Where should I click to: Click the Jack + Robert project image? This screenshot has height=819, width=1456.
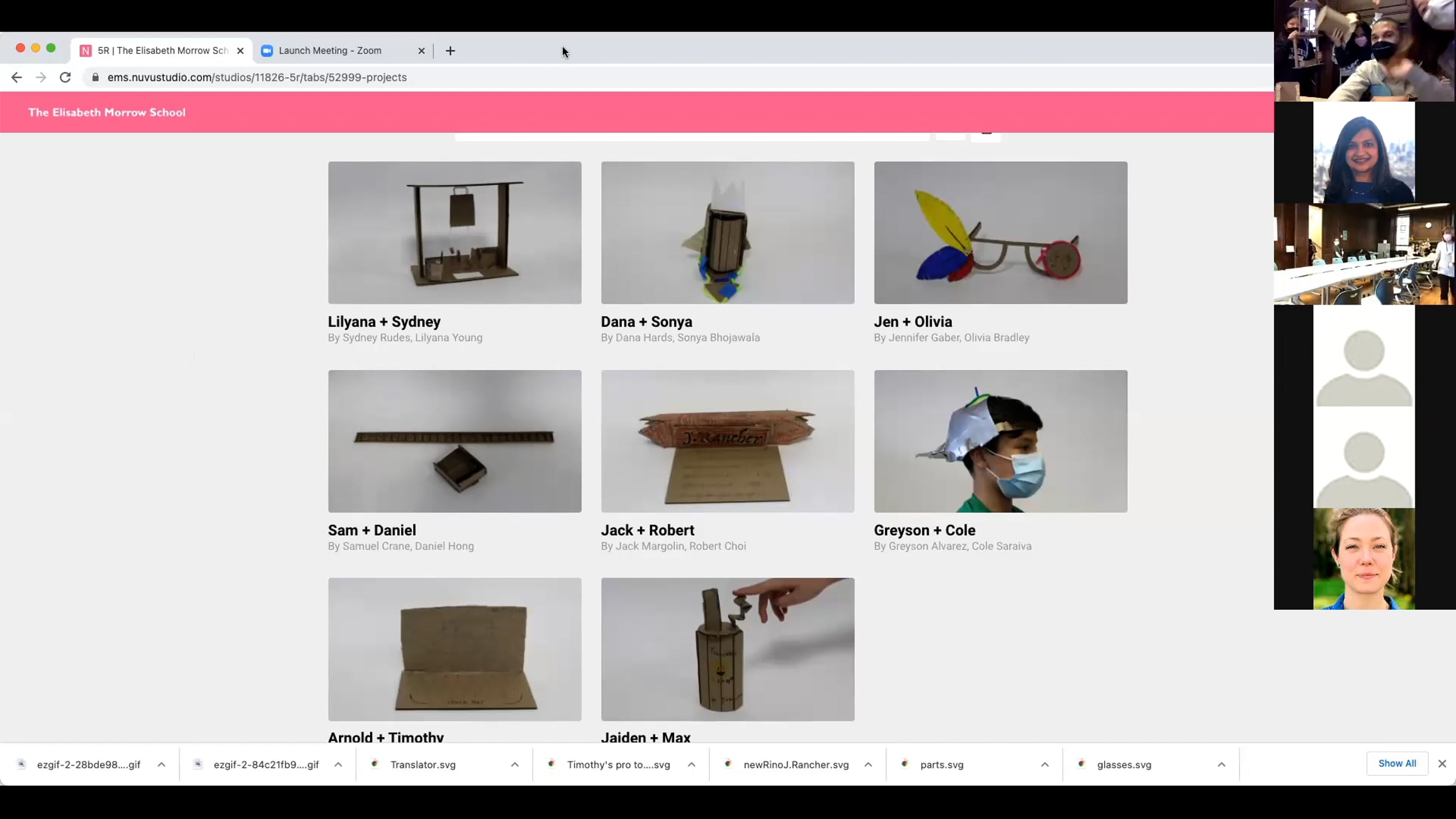tap(727, 441)
